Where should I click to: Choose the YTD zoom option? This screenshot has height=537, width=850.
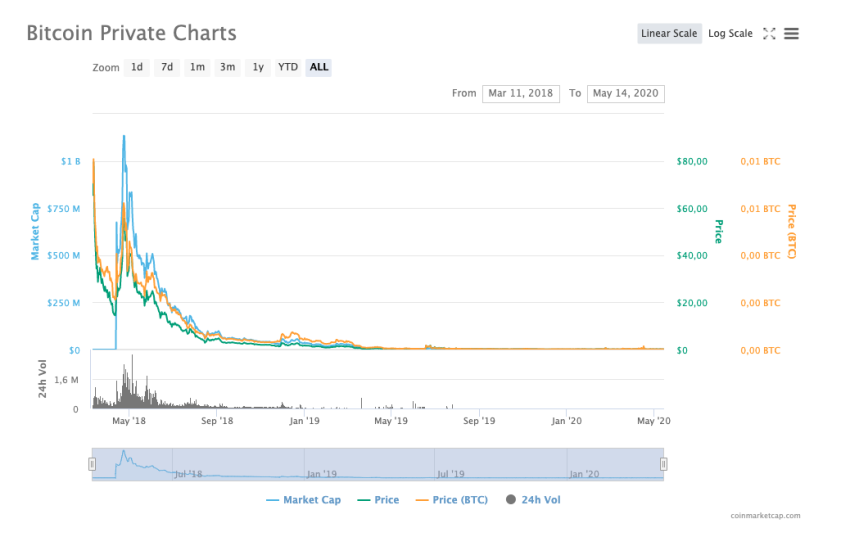[288, 67]
